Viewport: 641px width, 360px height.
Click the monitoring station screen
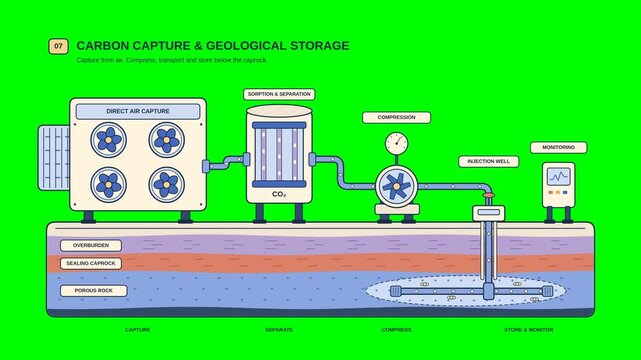pyautogui.click(x=558, y=177)
